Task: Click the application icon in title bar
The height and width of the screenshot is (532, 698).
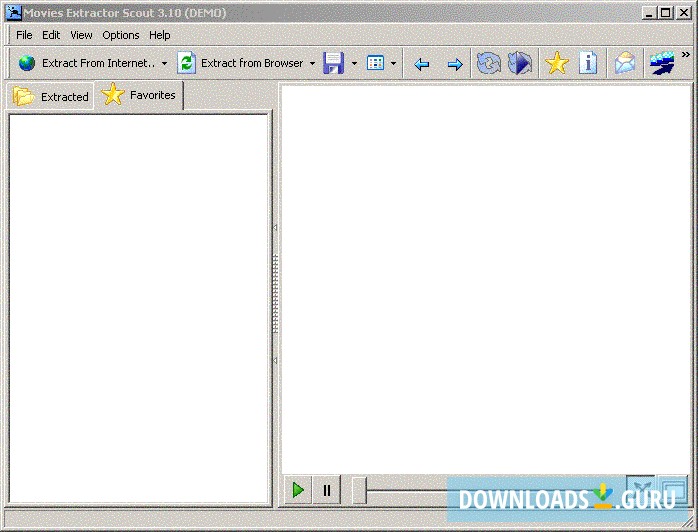Action: [x=13, y=12]
